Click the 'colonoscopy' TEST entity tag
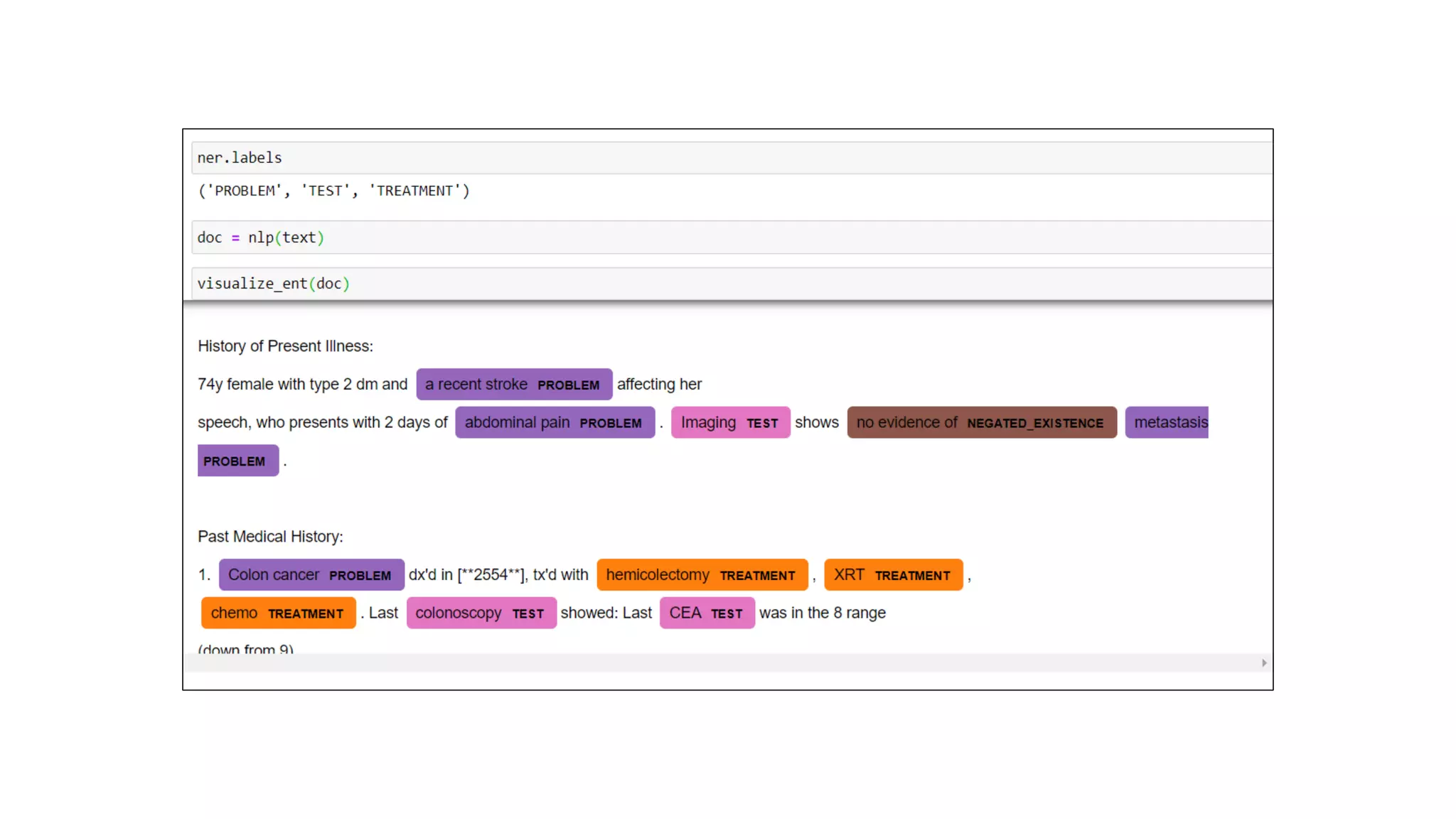The image size is (1456, 819). pyautogui.click(x=481, y=614)
